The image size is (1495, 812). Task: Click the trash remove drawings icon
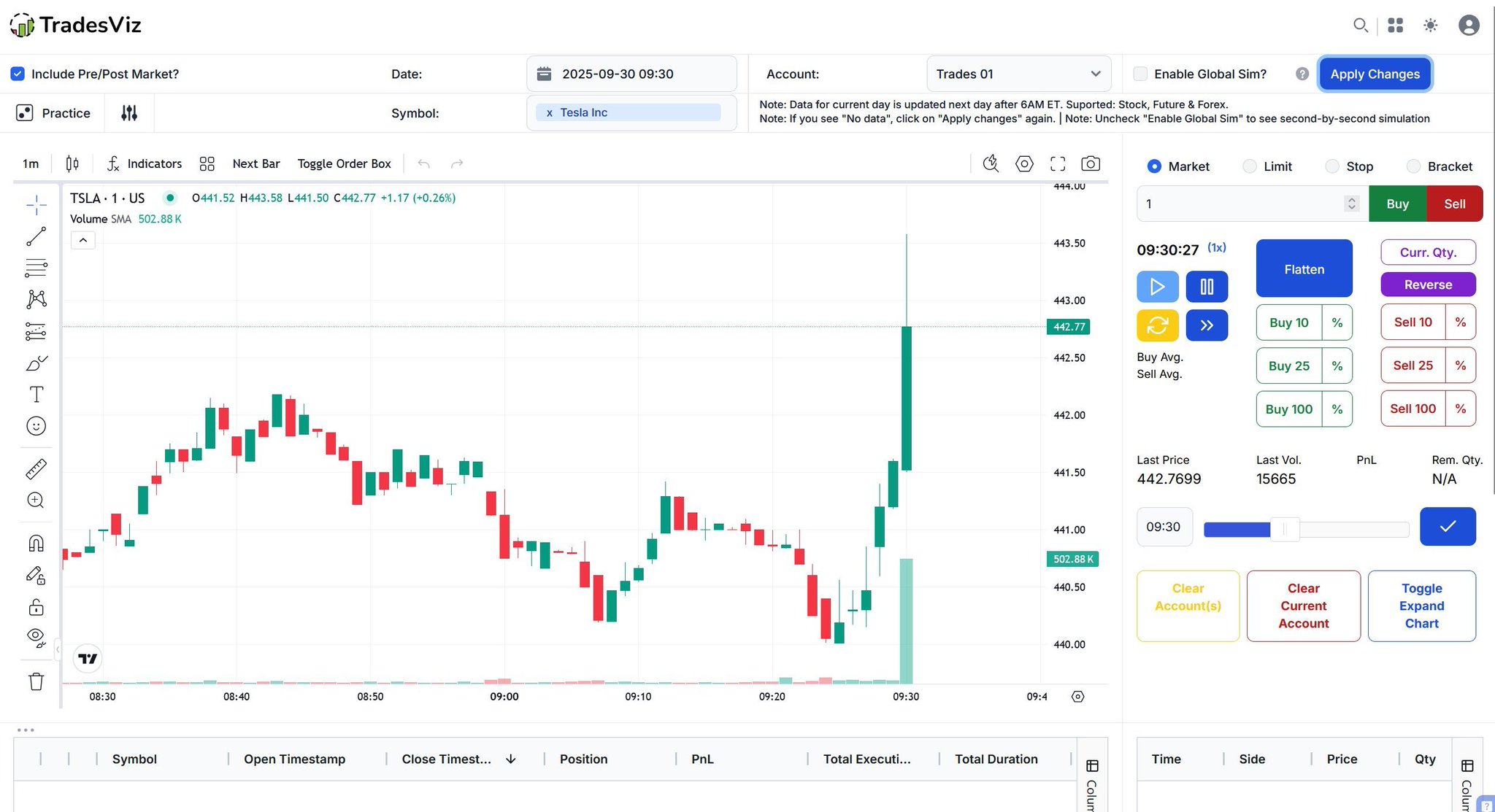click(36, 681)
